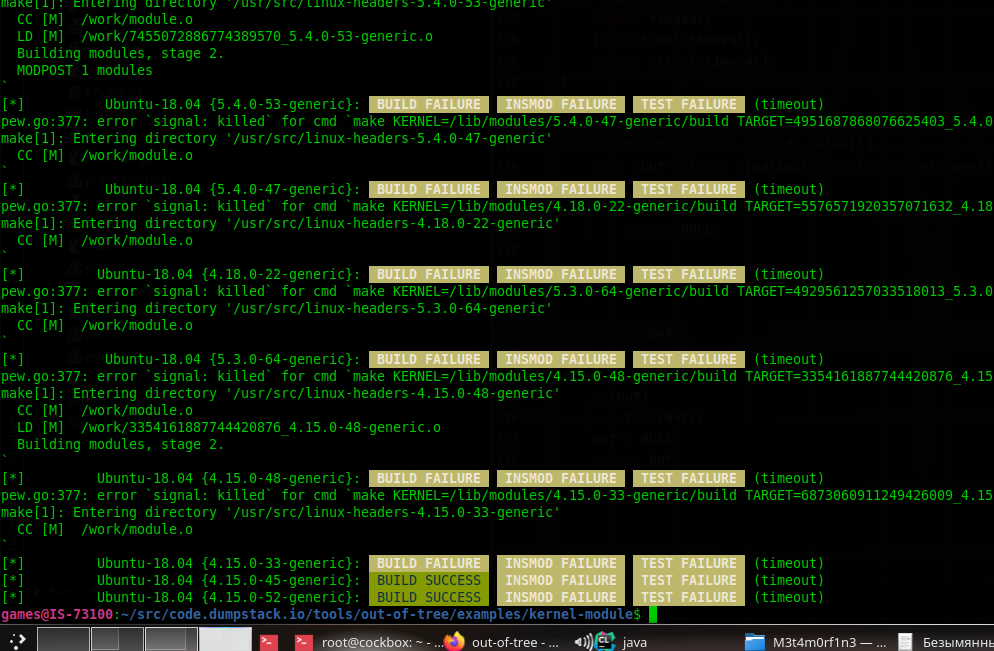This screenshot has height=651, width=994.
Task: Switch to the first virtual desktop in pager
Action: [x=63, y=640]
